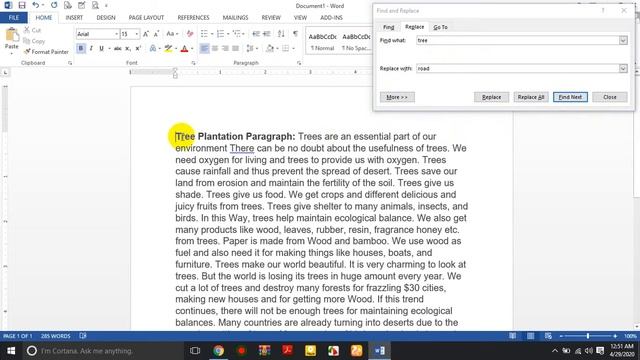Toggle Center alignment
The width and height of the screenshot is (640, 360).
point(215,49)
